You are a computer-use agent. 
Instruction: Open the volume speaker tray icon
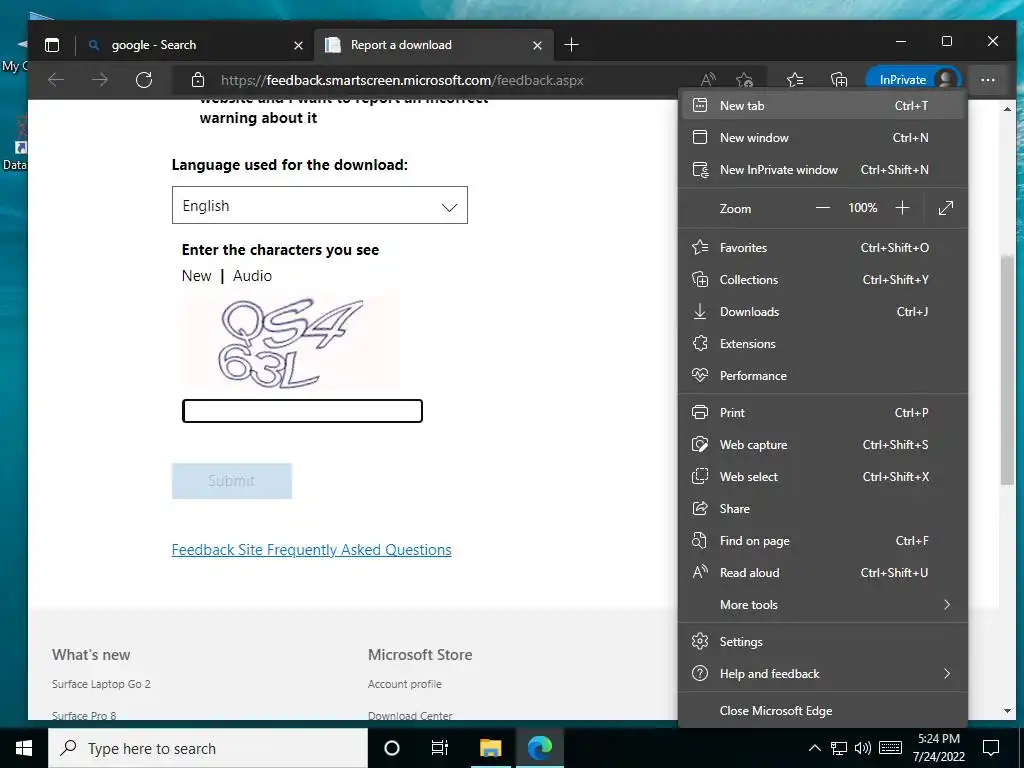863,748
